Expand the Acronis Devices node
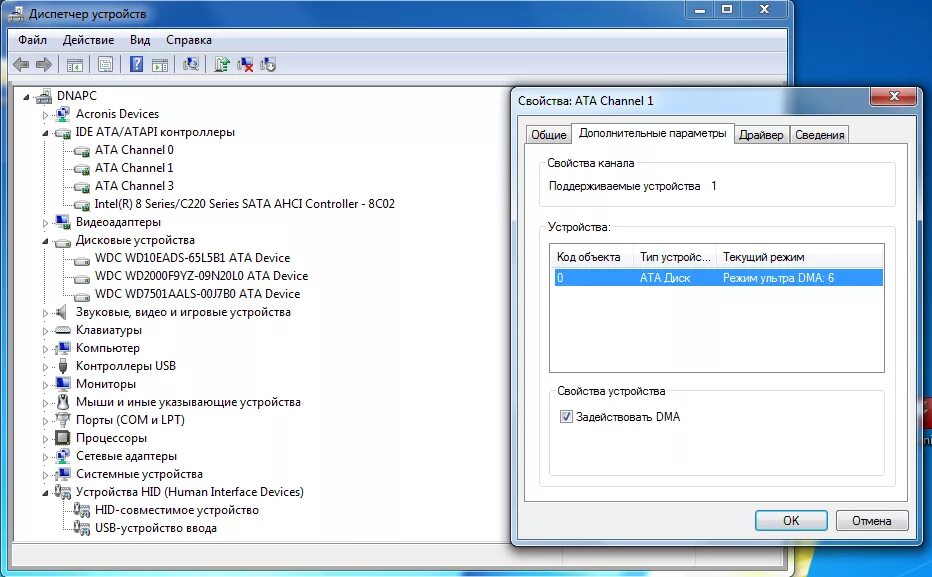Screen dimensions: 932x577 pyautogui.click(x=45, y=115)
